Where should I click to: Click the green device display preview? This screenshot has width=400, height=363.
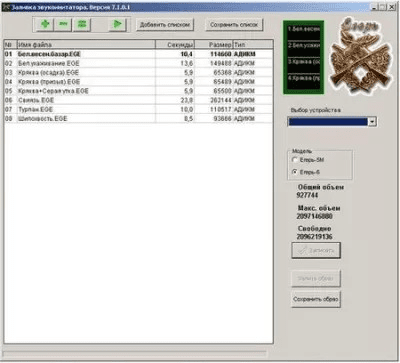pyautogui.click(x=304, y=57)
